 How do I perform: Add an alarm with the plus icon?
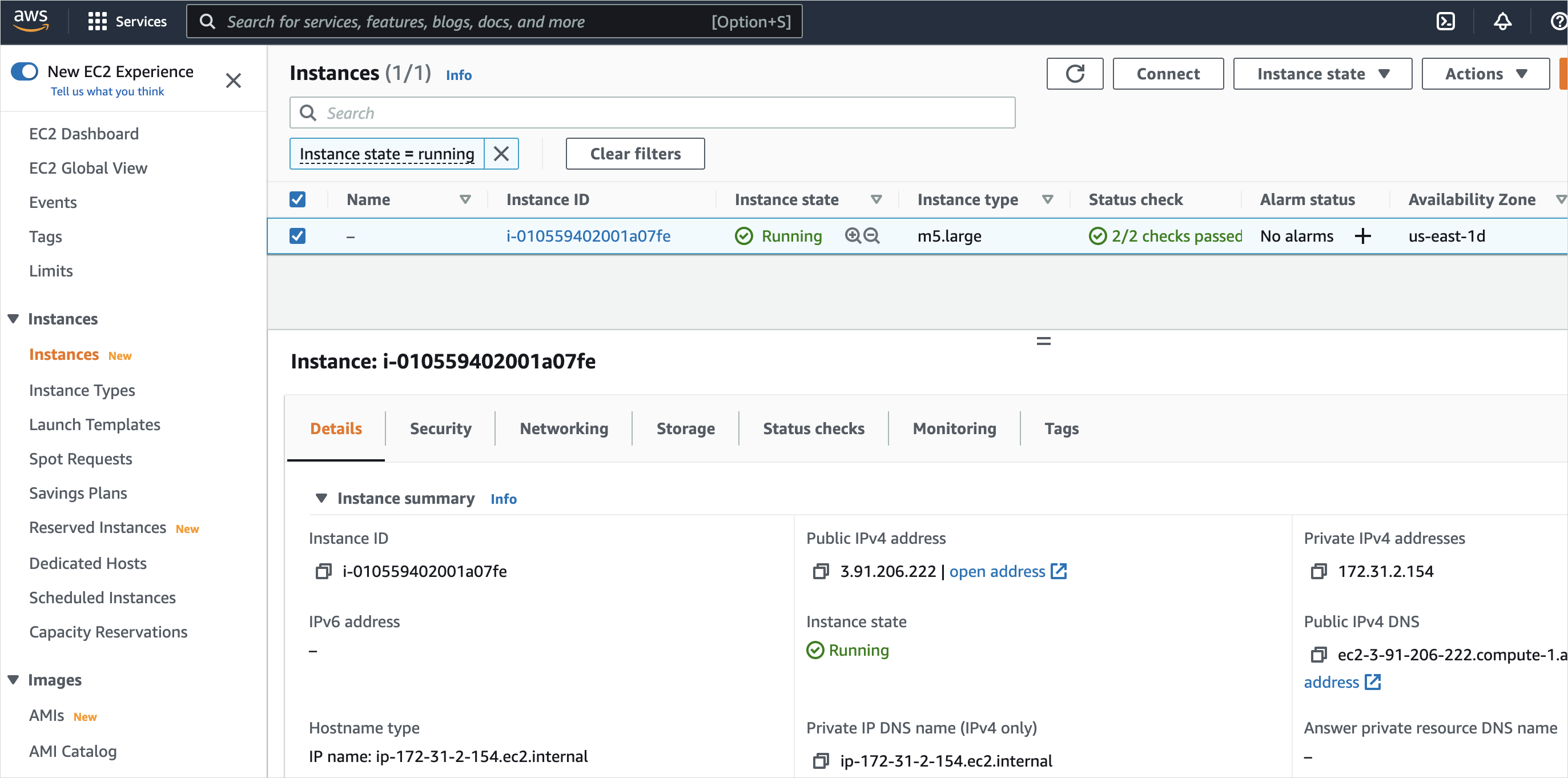tap(1363, 235)
